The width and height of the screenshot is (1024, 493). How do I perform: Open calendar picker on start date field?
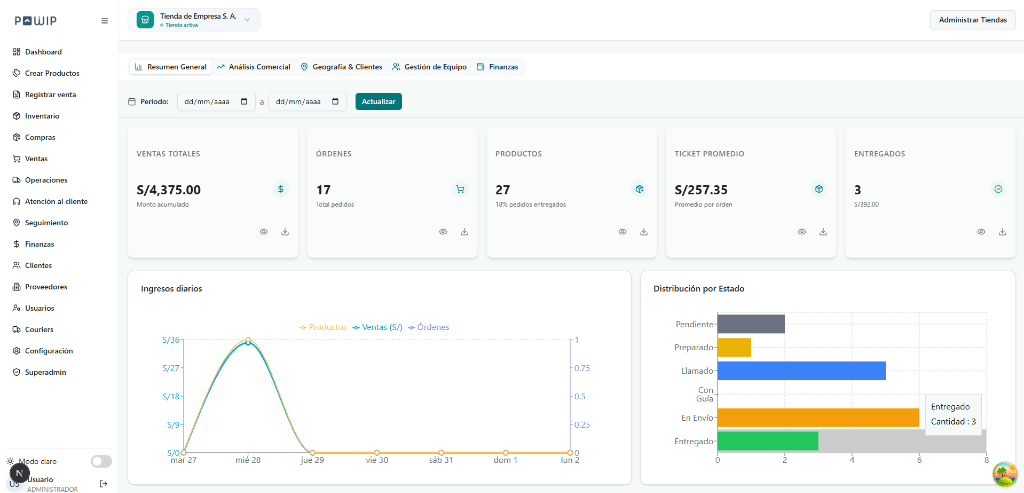[x=244, y=102]
